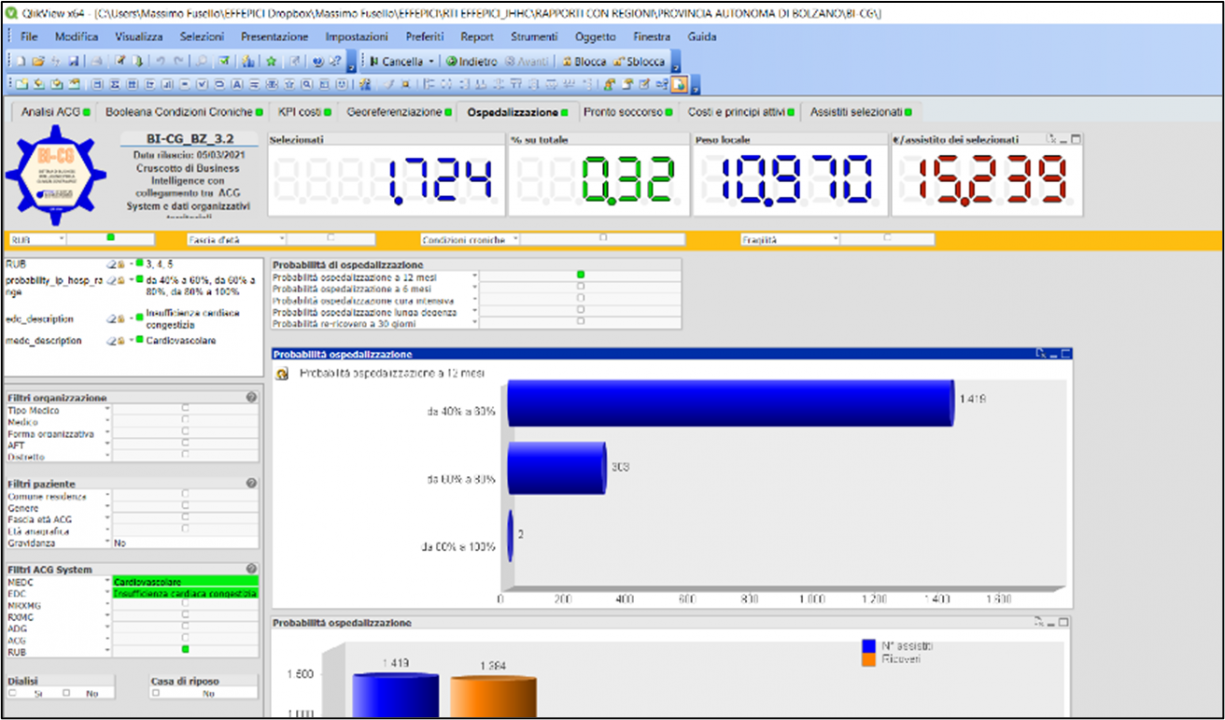Screen dimensions: 1225x720
Task: Open help on Filtri paziente panel
Action: (251, 484)
